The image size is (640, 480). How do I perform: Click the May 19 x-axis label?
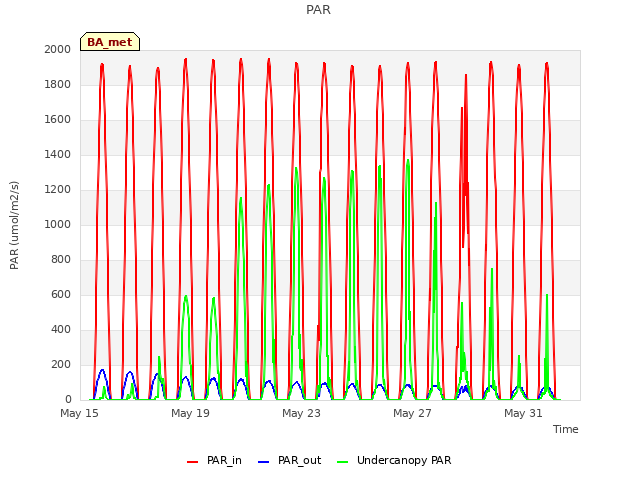click(191, 413)
